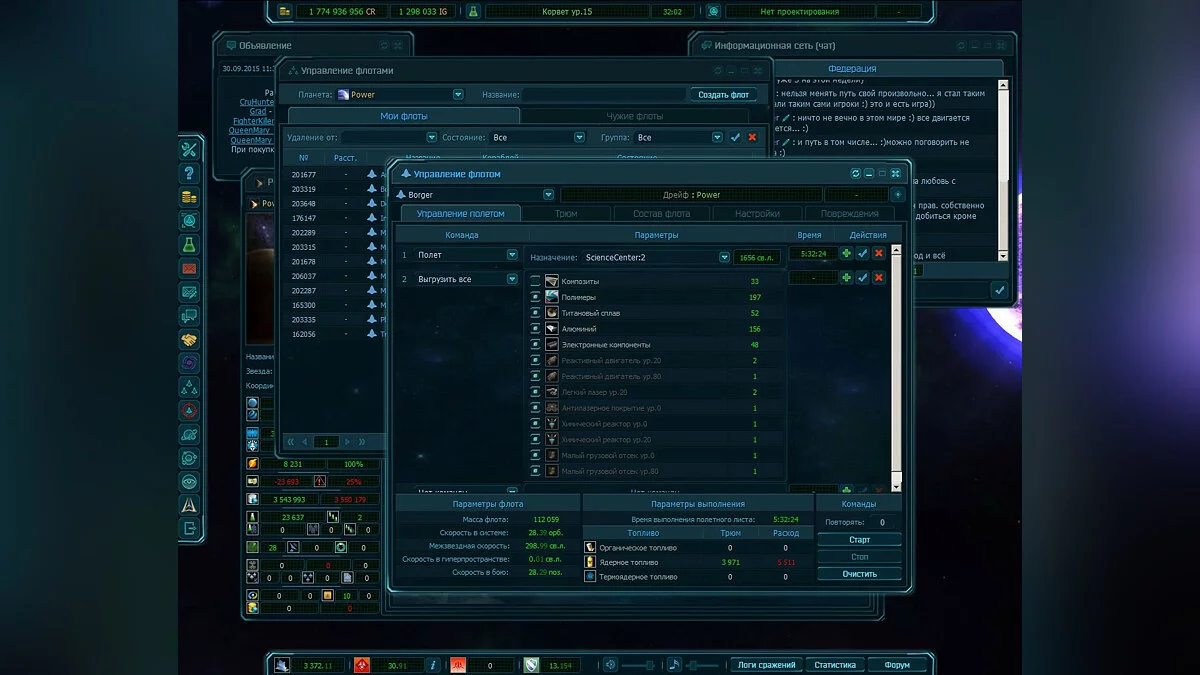Adjust the music volume slider
Screen dimensions: 1200x675
tap(704, 664)
